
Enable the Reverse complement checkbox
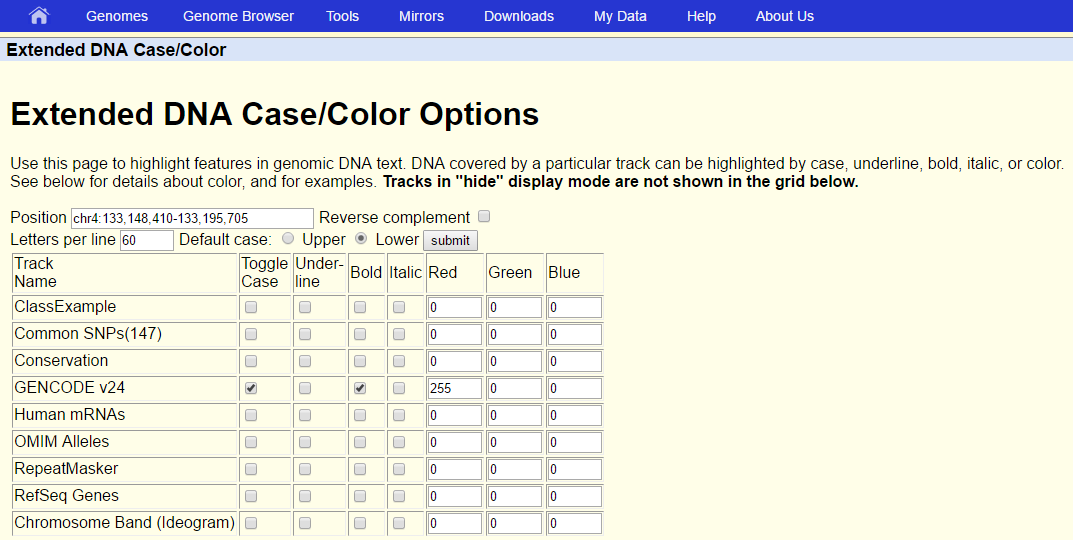click(x=484, y=217)
